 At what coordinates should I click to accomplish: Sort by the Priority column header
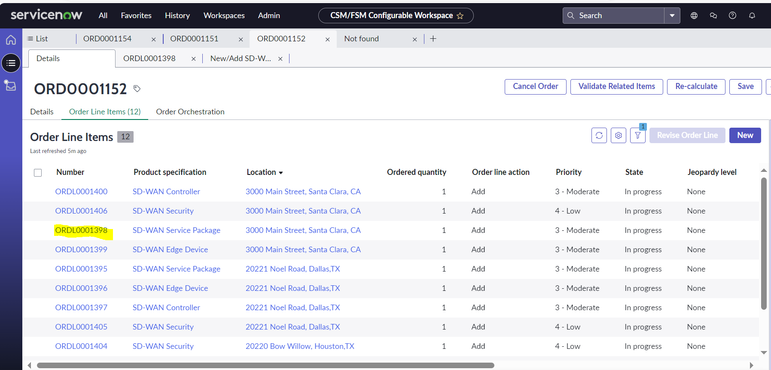pos(568,172)
